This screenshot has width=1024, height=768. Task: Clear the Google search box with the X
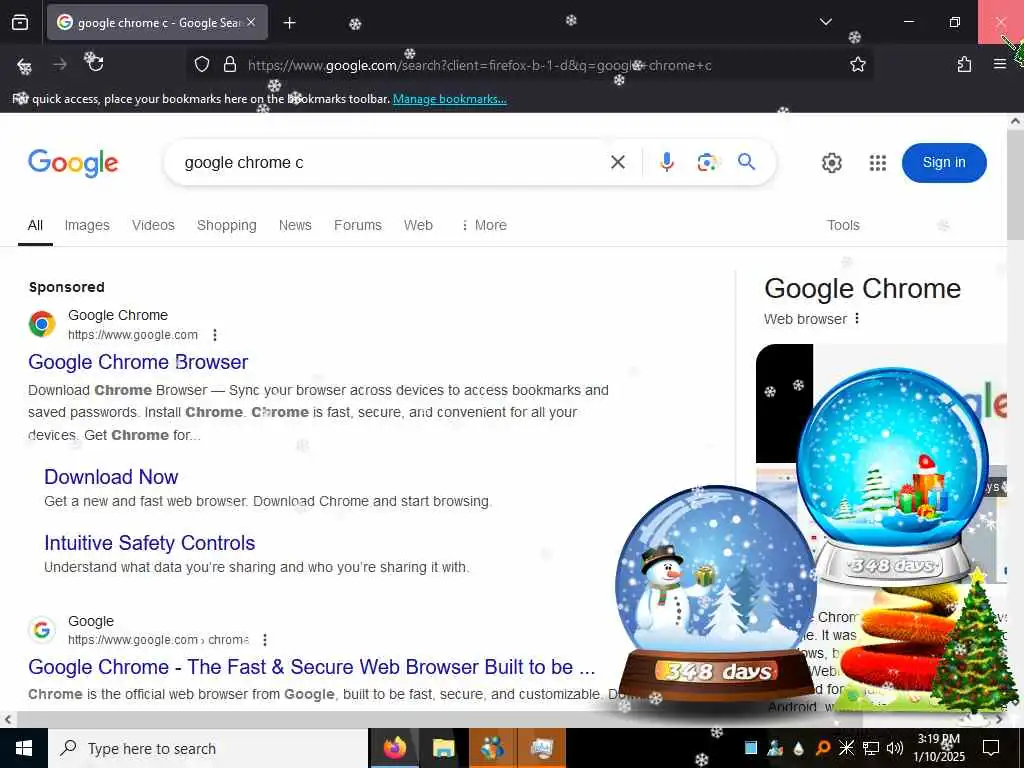pos(618,162)
